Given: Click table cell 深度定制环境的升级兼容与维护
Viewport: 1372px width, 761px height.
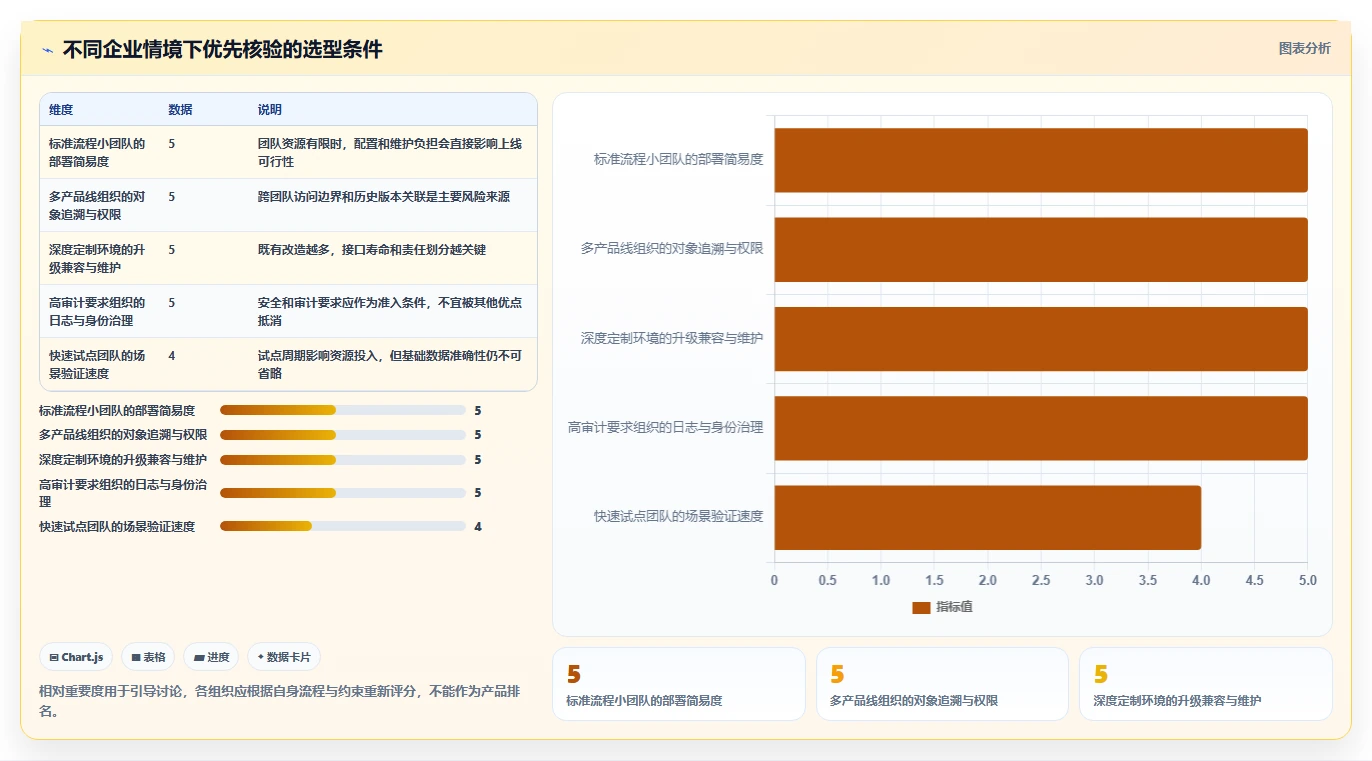Looking at the screenshot, I should 97,258.
